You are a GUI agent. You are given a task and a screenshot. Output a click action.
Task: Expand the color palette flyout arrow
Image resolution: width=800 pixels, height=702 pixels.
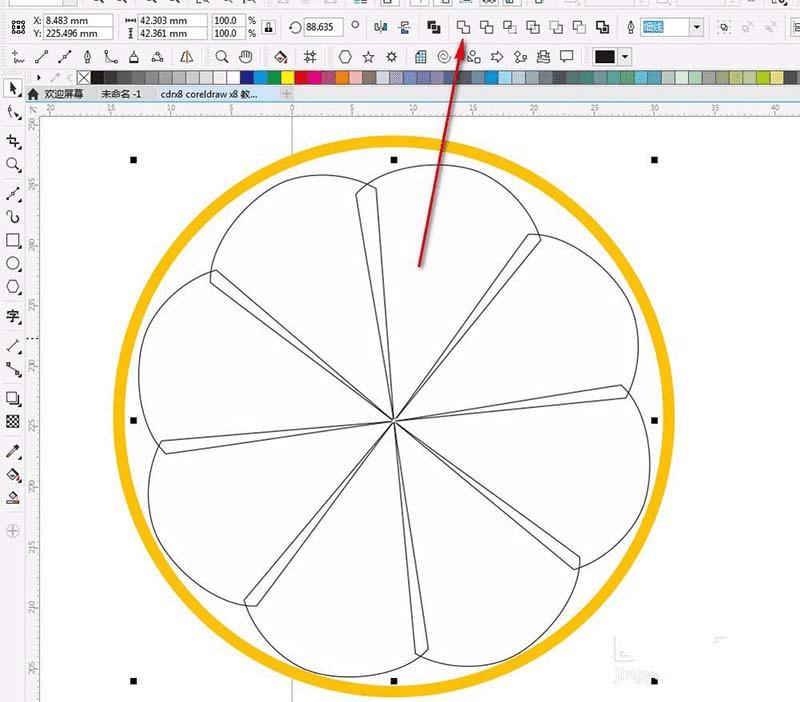38,78
